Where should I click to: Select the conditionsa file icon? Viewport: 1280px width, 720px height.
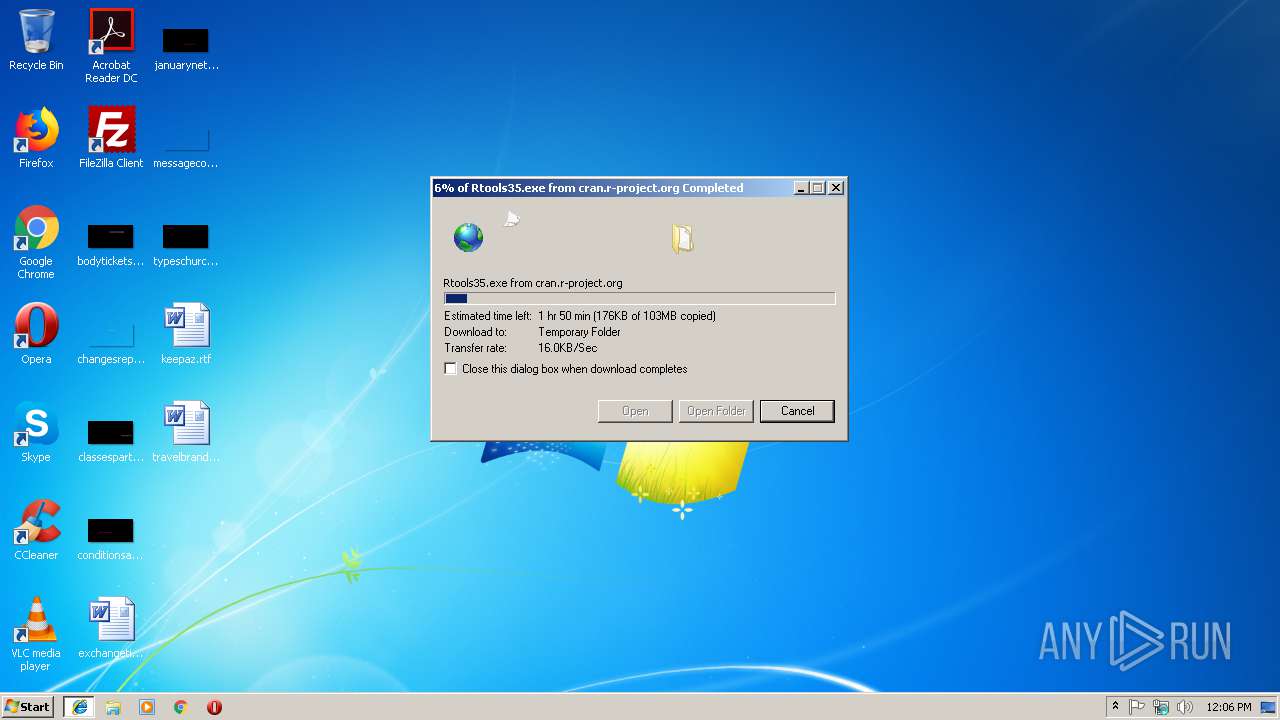point(111,538)
